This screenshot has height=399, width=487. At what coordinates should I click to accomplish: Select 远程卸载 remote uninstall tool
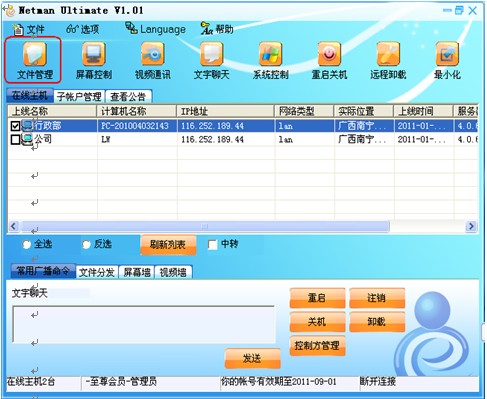tap(388, 60)
